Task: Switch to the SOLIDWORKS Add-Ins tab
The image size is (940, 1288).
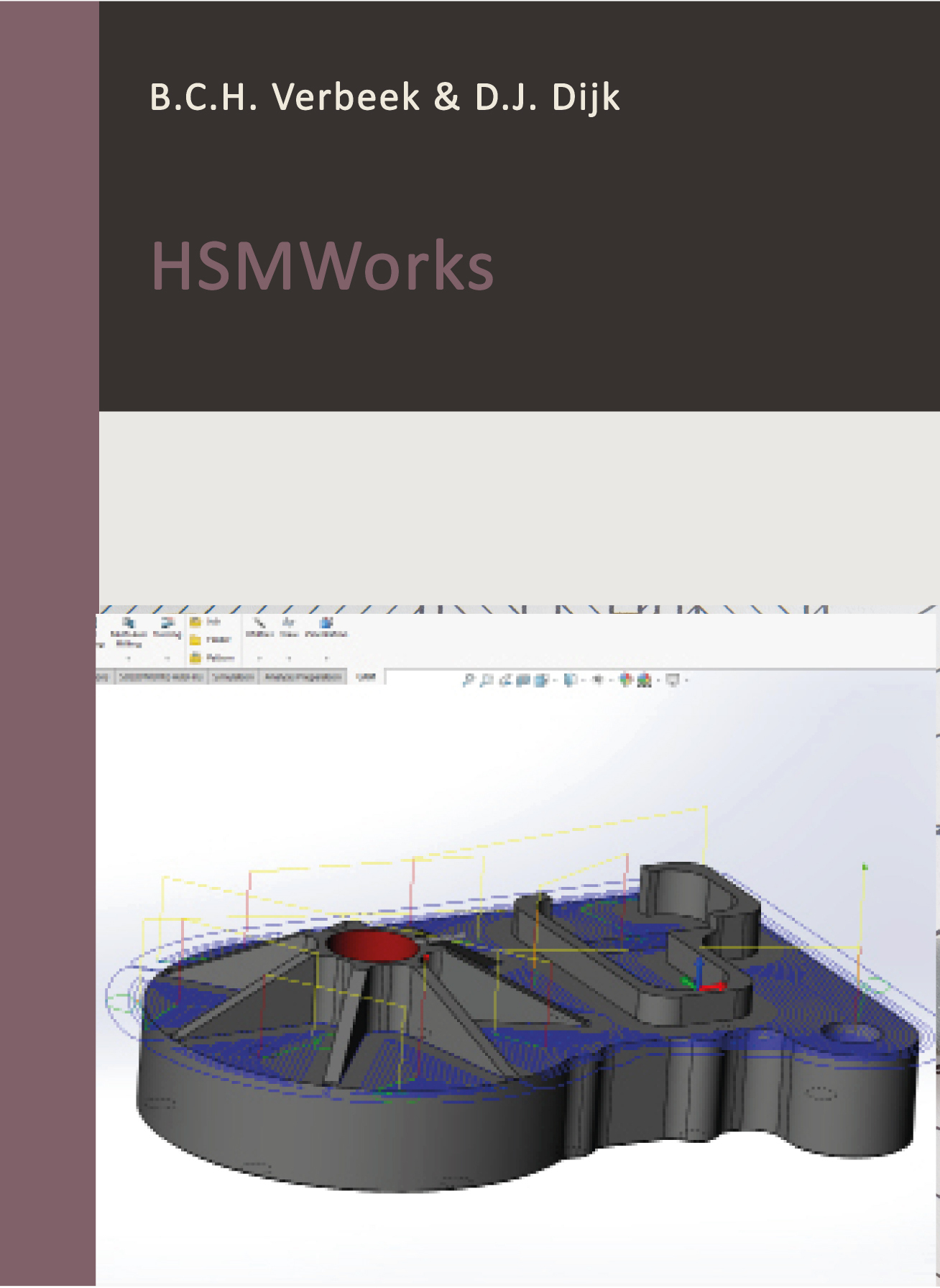Action: click(161, 677)
